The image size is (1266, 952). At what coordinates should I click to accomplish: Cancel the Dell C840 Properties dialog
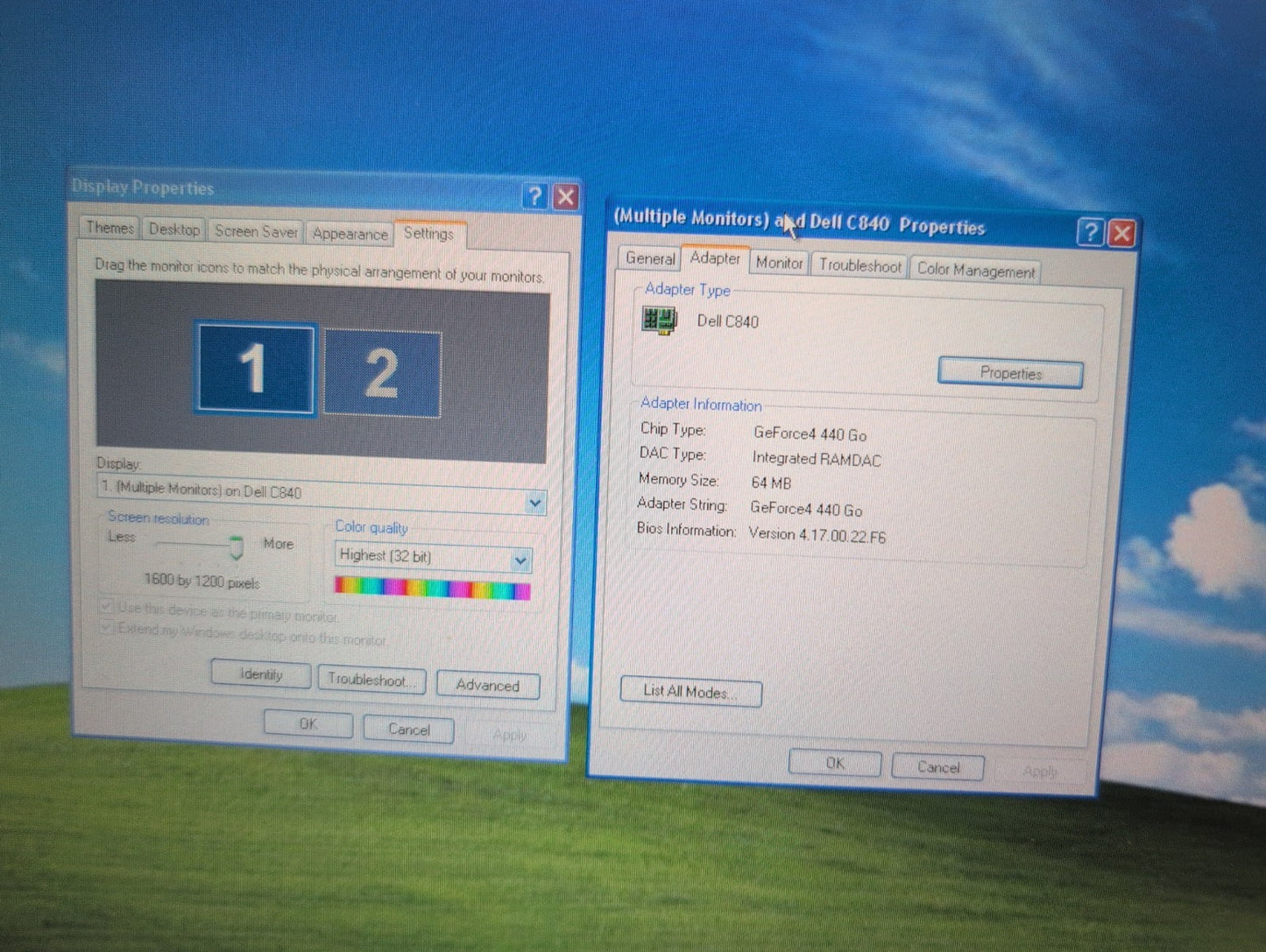click(x=938, y=767)
